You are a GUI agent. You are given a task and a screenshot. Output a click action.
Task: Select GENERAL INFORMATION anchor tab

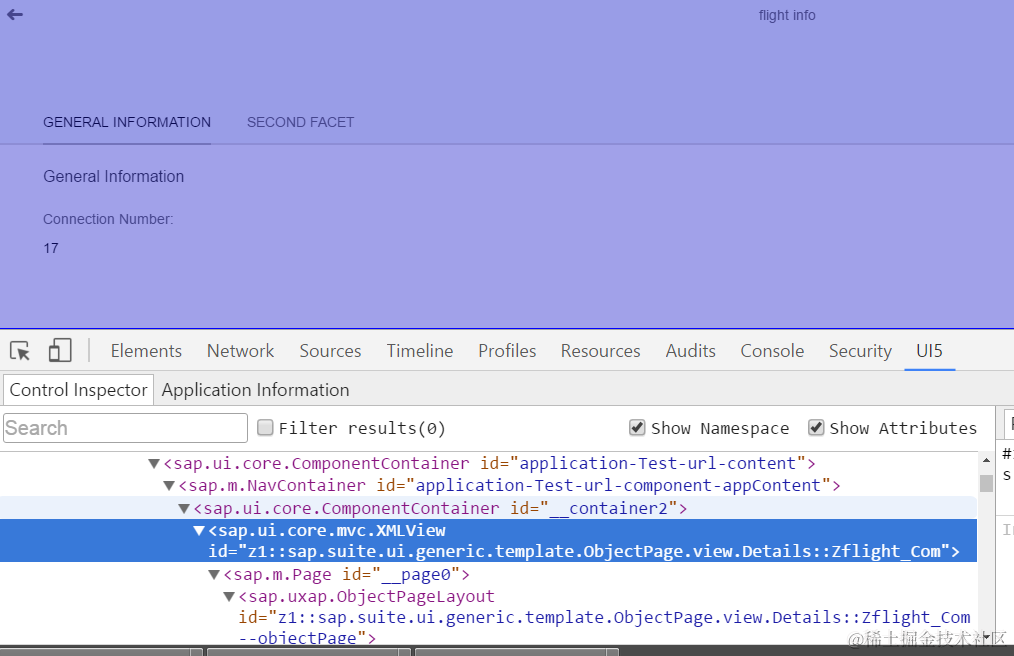127,122
